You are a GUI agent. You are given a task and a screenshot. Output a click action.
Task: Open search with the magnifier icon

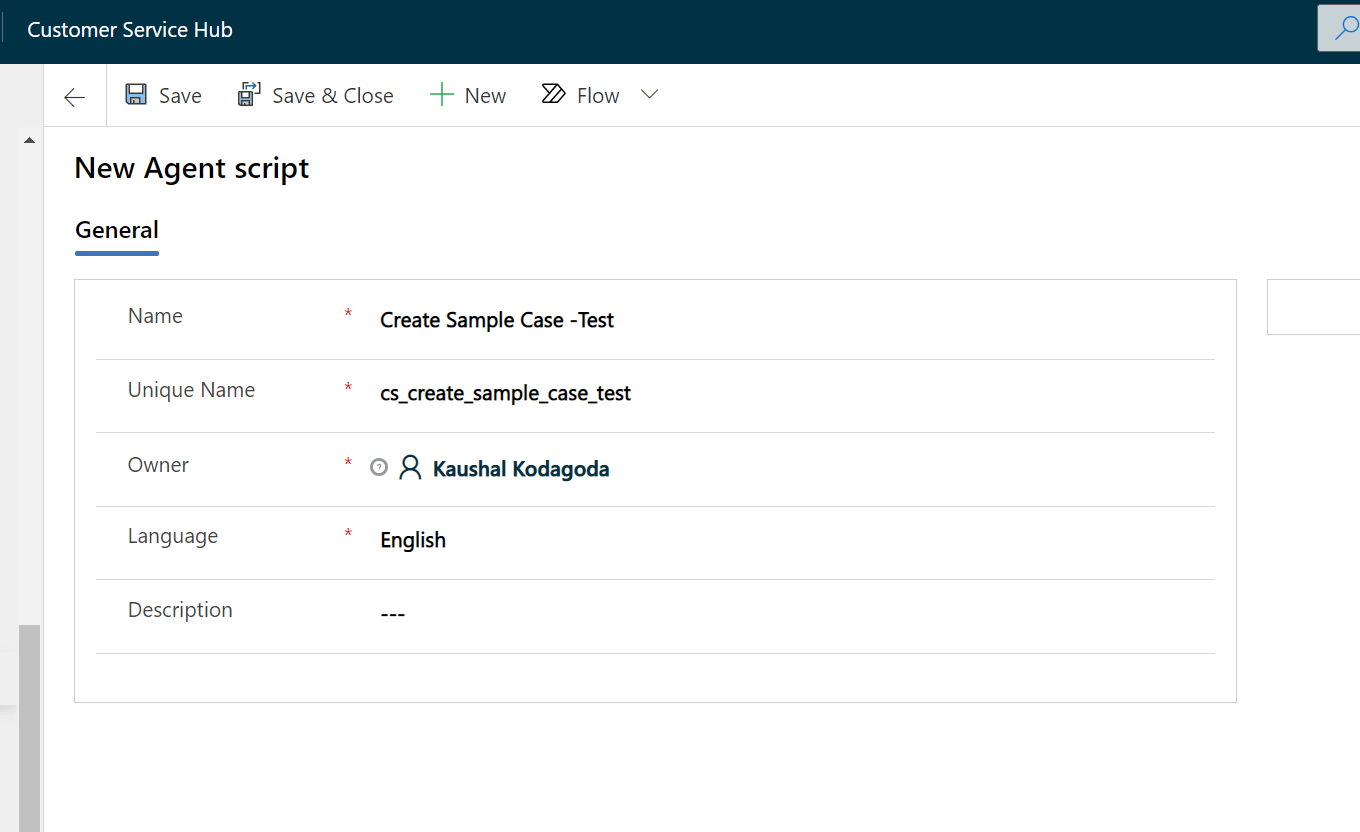1346,27
